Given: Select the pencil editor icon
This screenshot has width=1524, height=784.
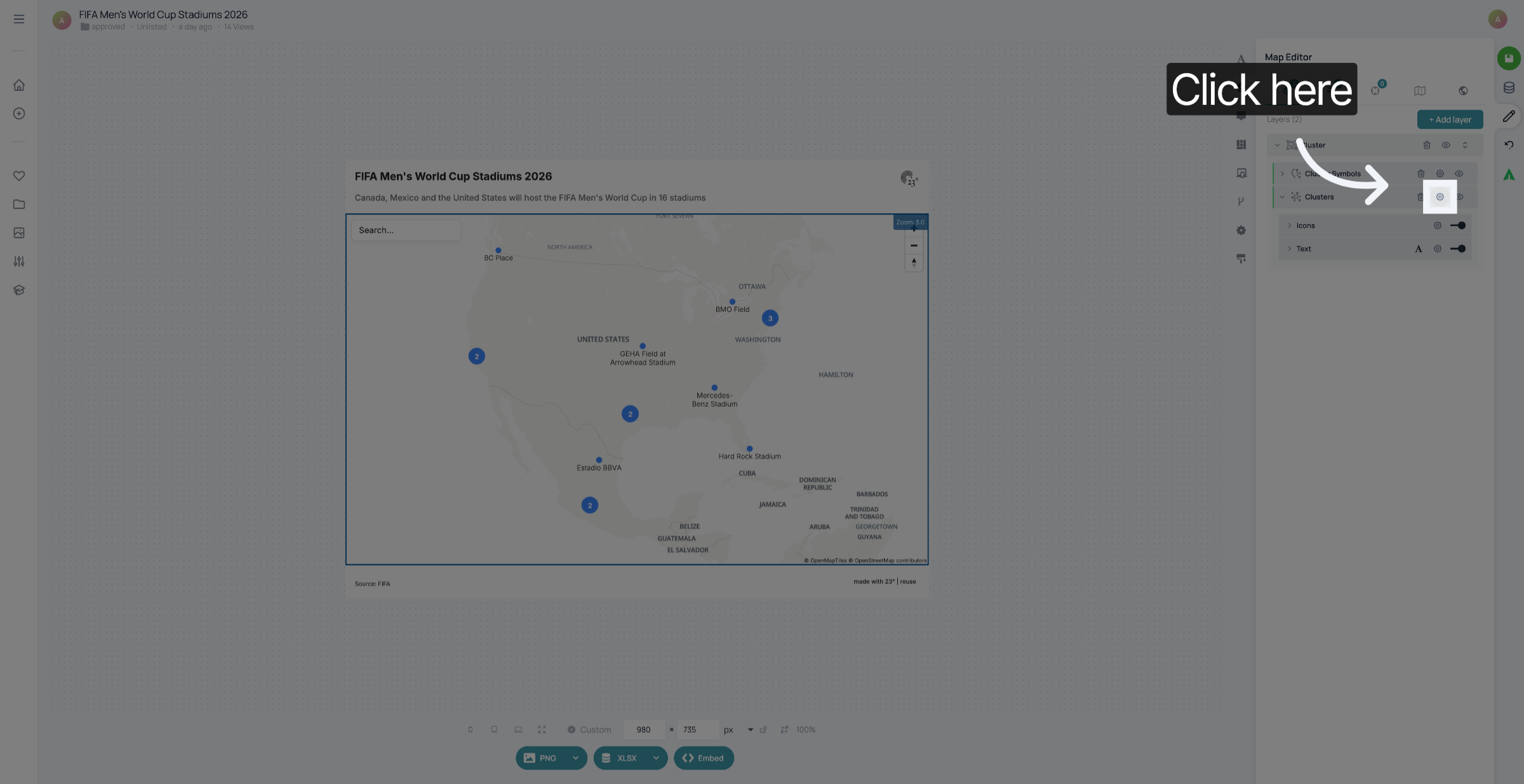Looking at the screenshot, I should click(x=1509, y=116).
